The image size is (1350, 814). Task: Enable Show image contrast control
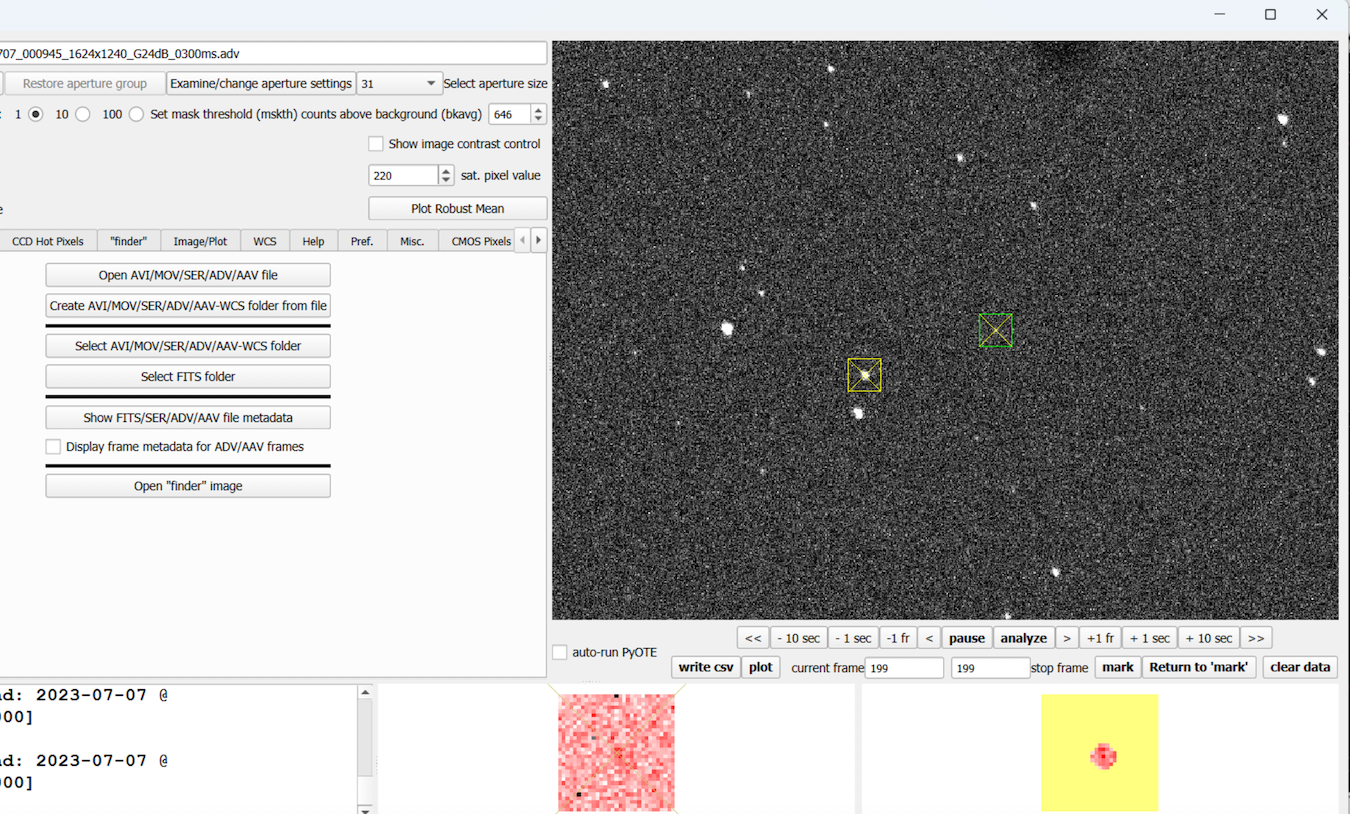click(376, 144)
